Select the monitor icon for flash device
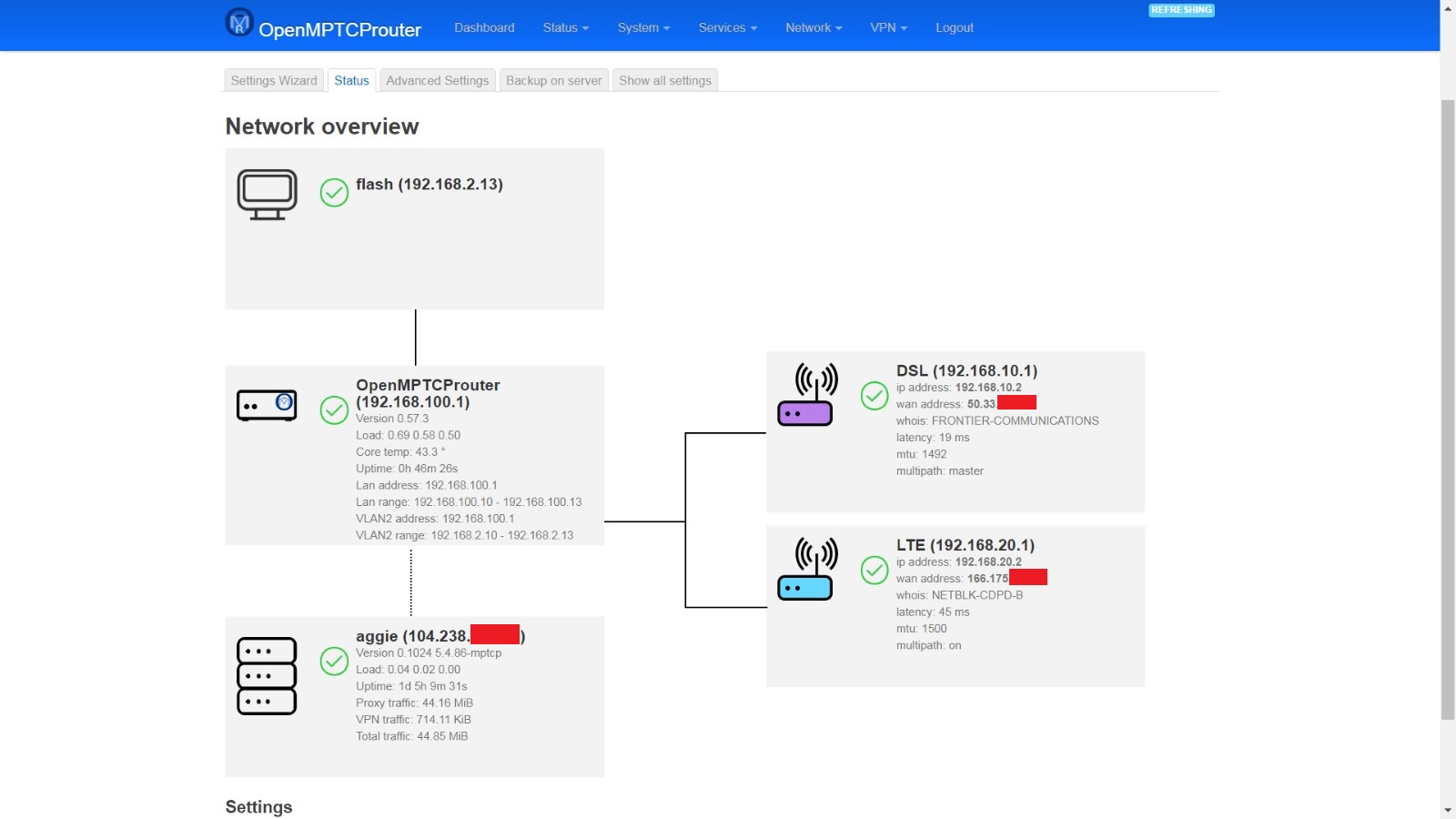 [268, 191]
